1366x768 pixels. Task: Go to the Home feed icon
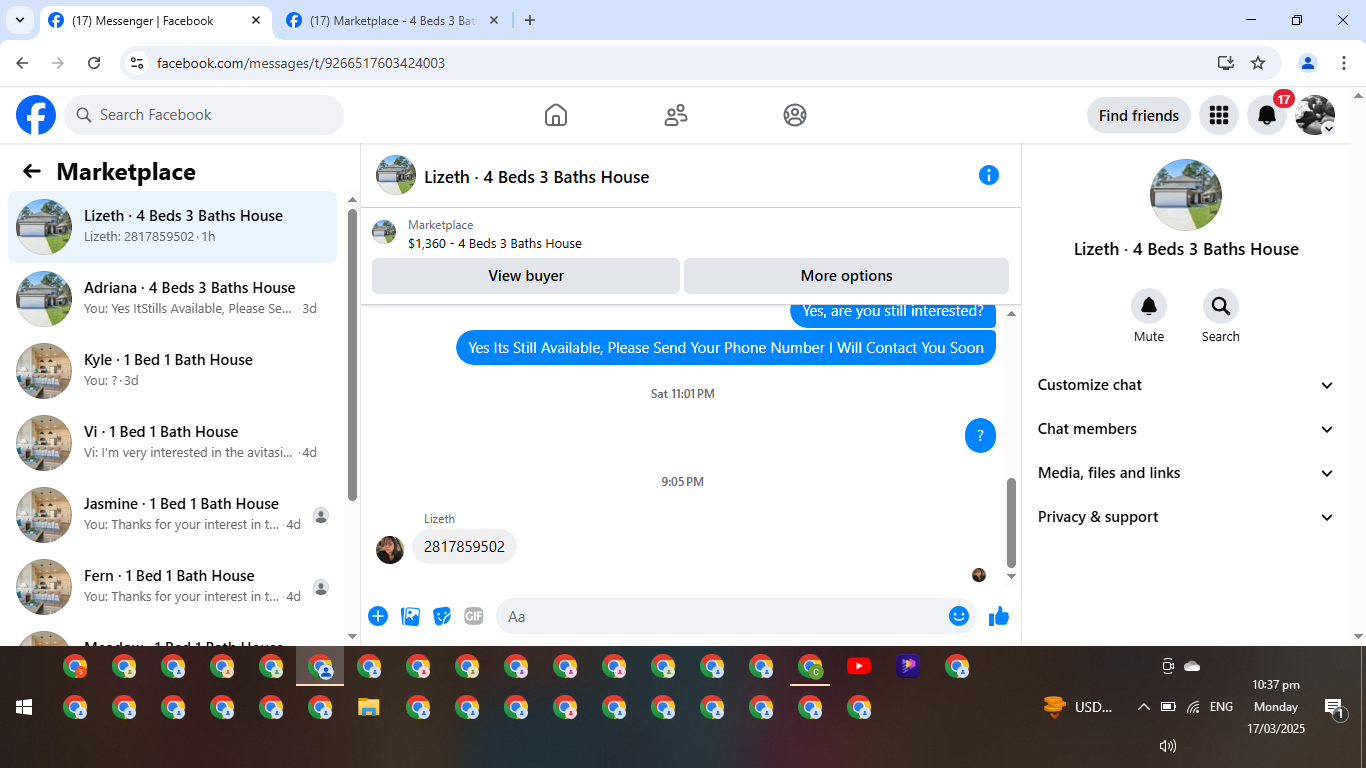(556, 115)
